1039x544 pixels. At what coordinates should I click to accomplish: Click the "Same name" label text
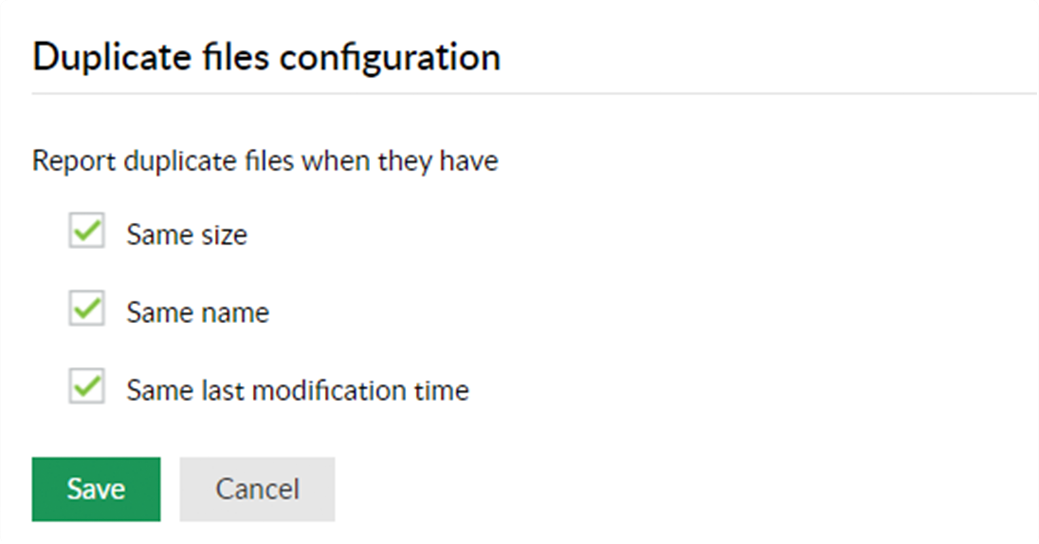pyautogui.click(x=197, y=312)
